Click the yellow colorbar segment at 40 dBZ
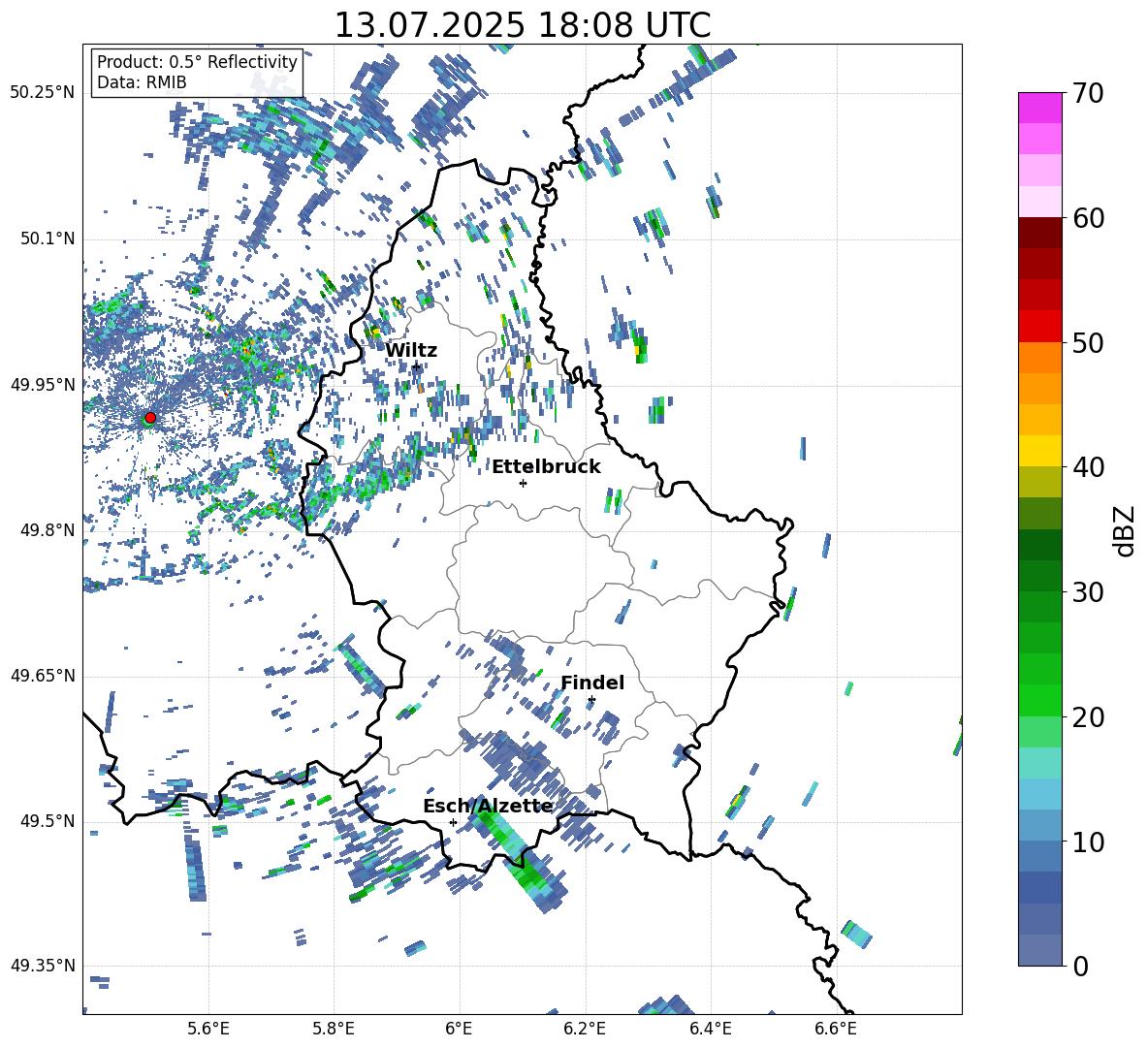1148x1048 pixels. point(1039,451)
